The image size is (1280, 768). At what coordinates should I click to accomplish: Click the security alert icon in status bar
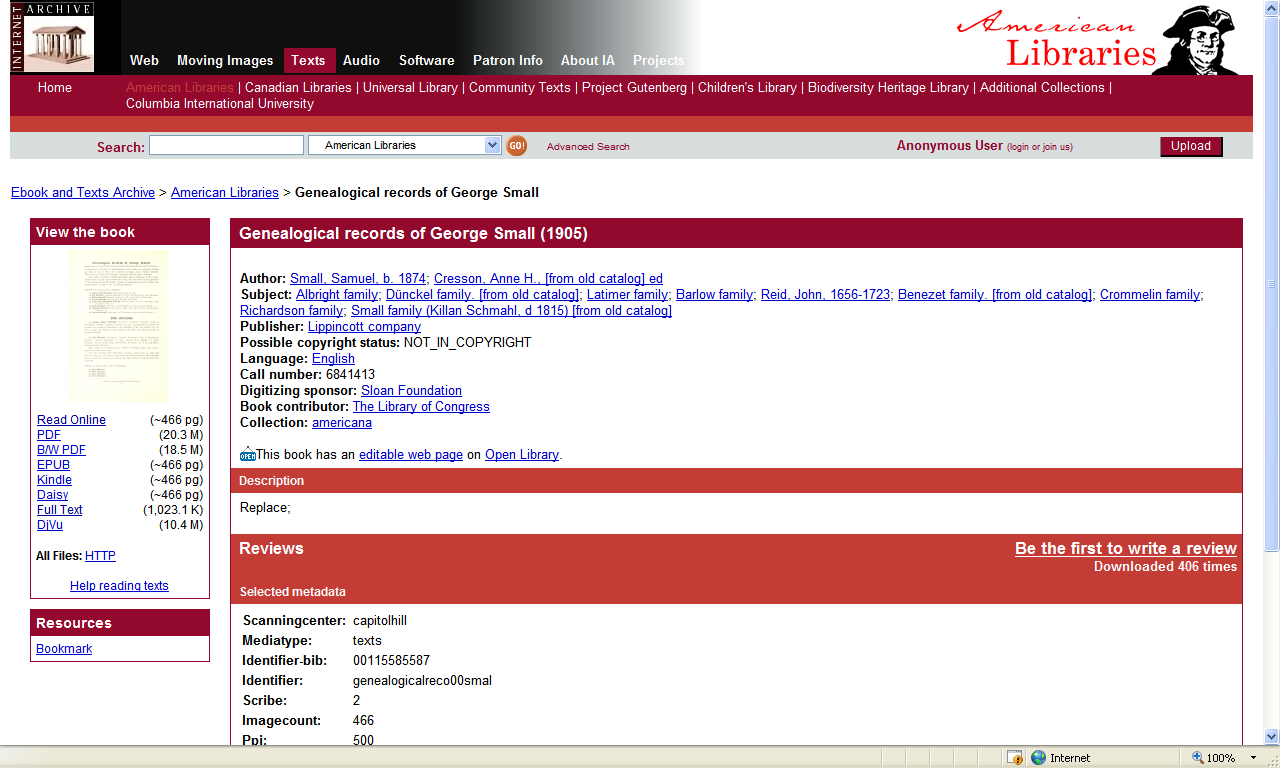pos(1015,757)
